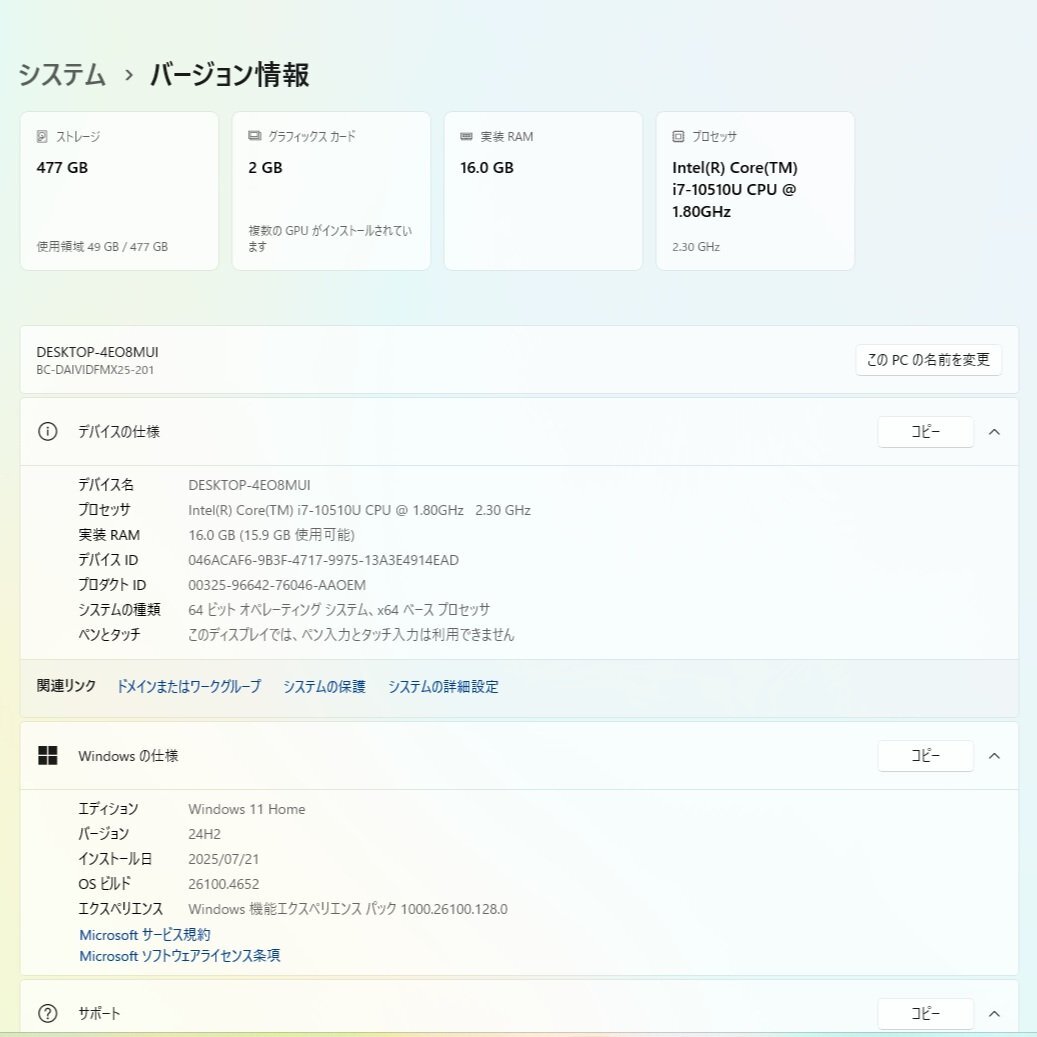Click the question mark icon beside サポート

(x=48, y=1013)
